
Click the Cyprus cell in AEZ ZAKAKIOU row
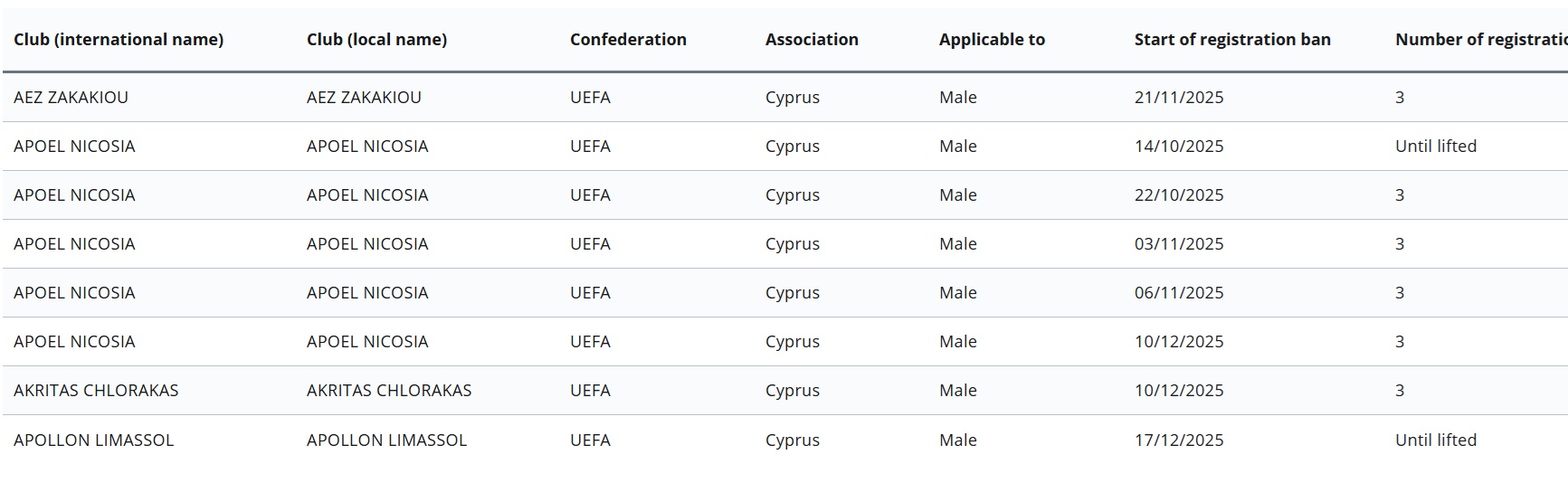(792, 98)
